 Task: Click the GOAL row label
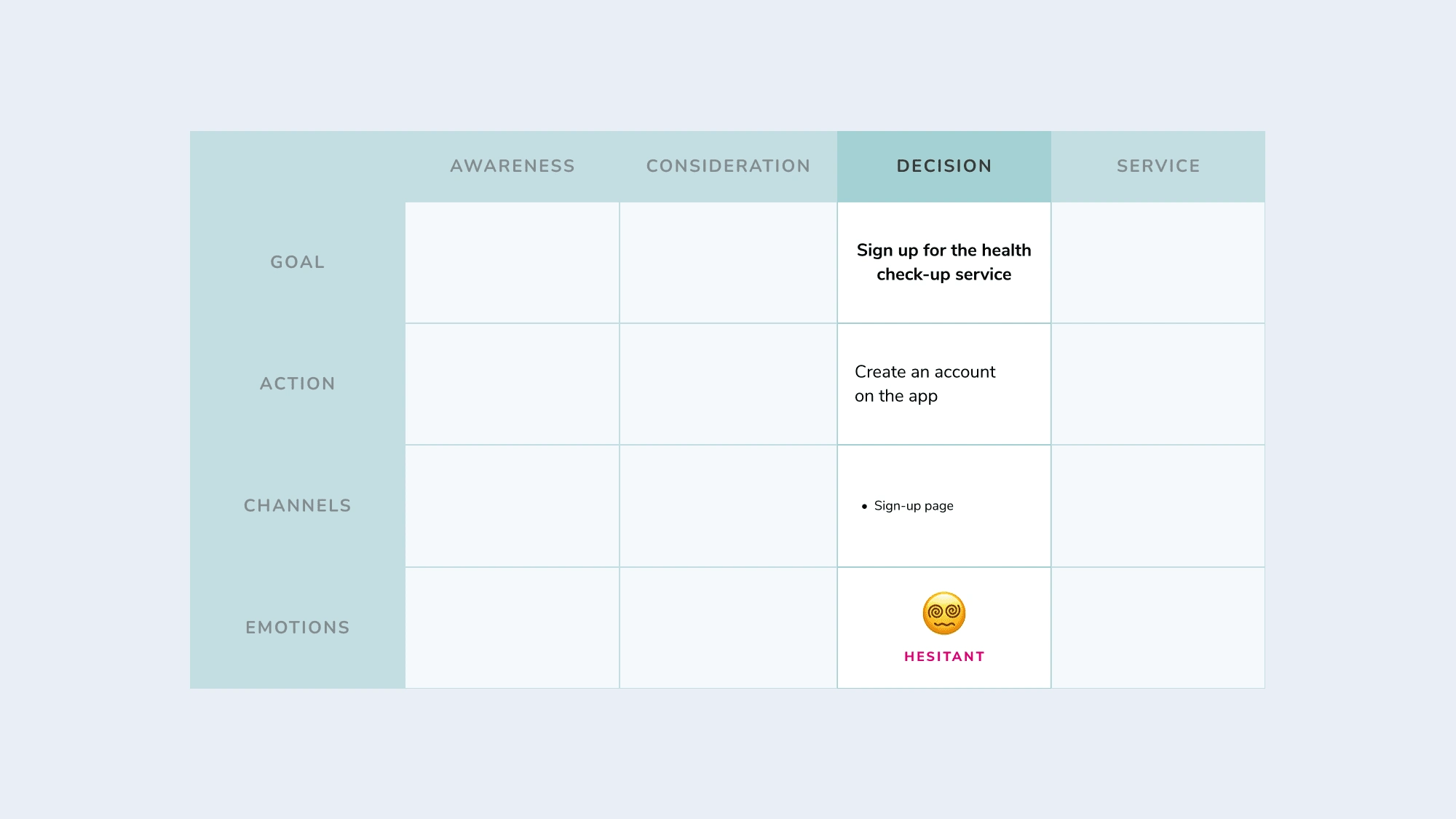297,262
